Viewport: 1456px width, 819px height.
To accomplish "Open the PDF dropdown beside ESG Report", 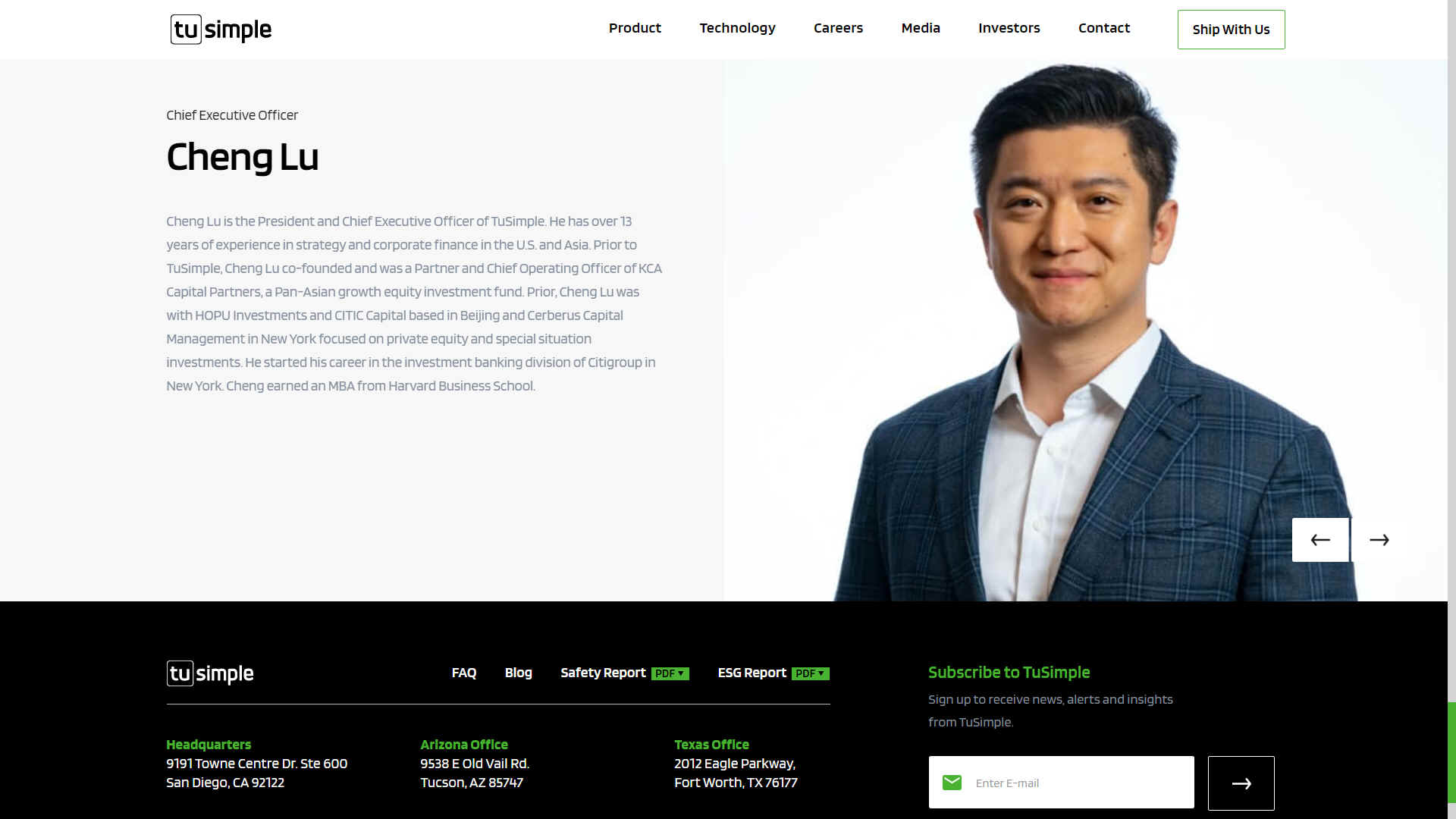I will tap(811, 673).
